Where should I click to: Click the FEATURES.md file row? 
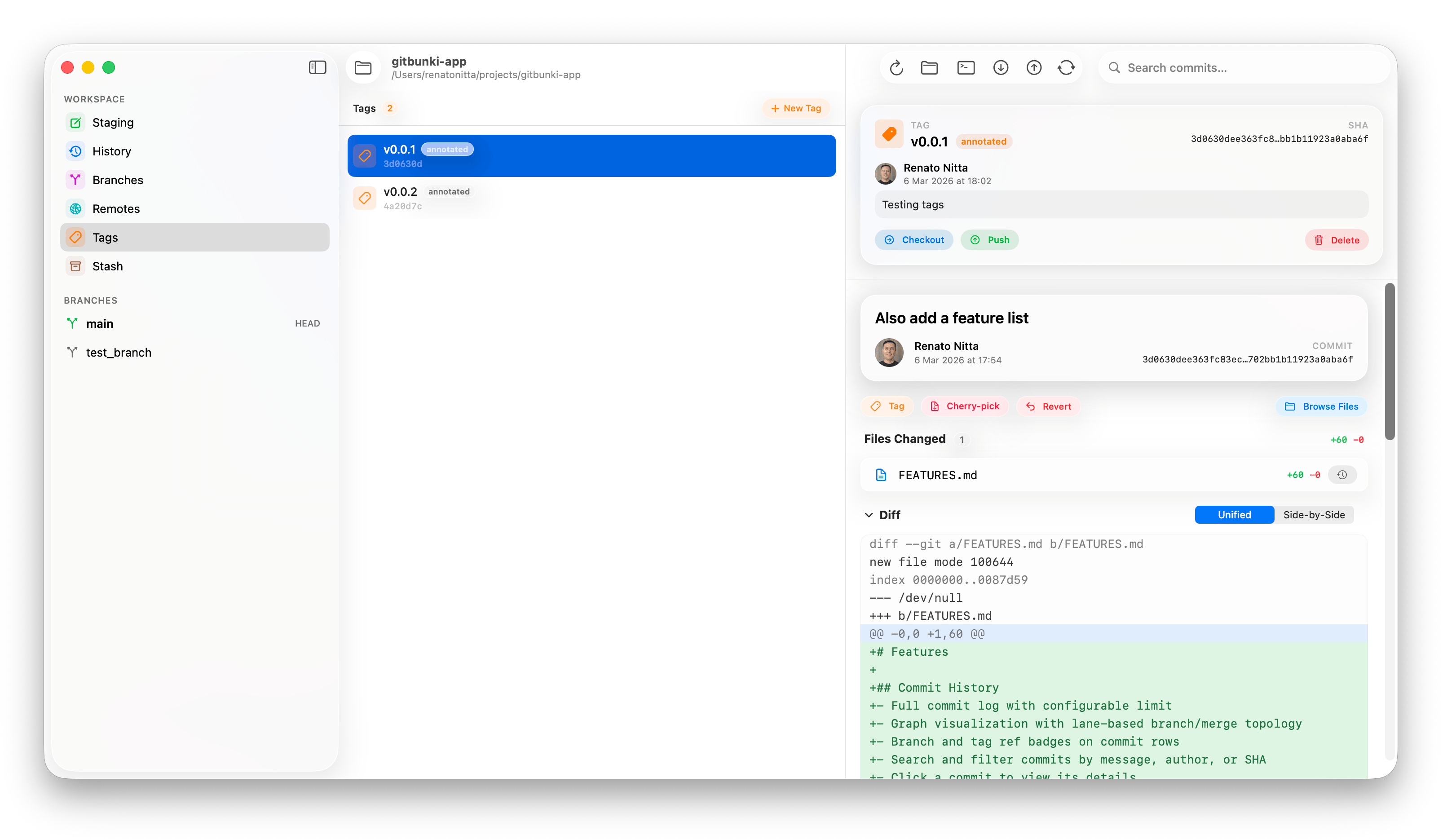click(x=1114, y=475)
